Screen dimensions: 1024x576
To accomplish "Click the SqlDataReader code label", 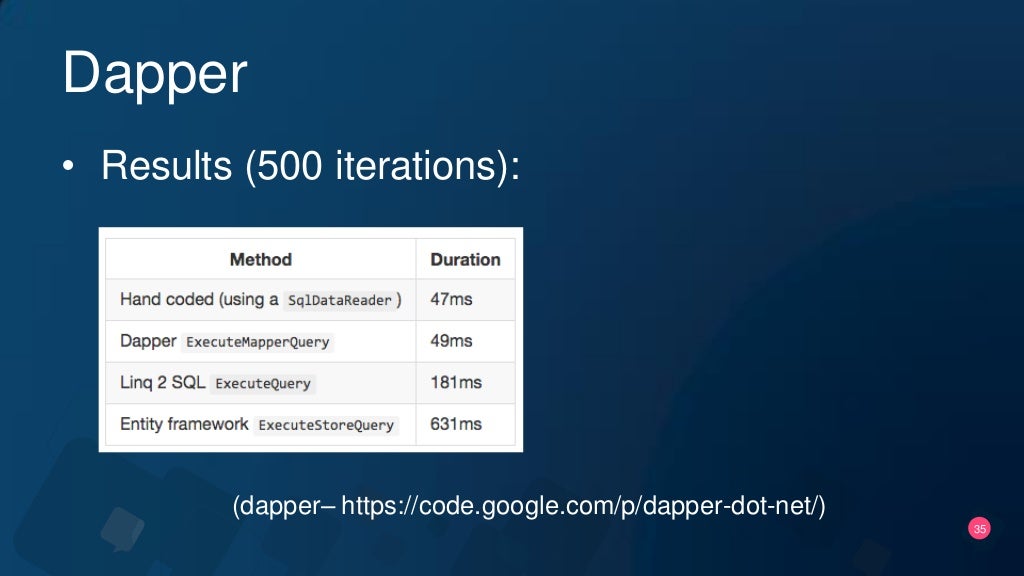I will click(340, 300).
